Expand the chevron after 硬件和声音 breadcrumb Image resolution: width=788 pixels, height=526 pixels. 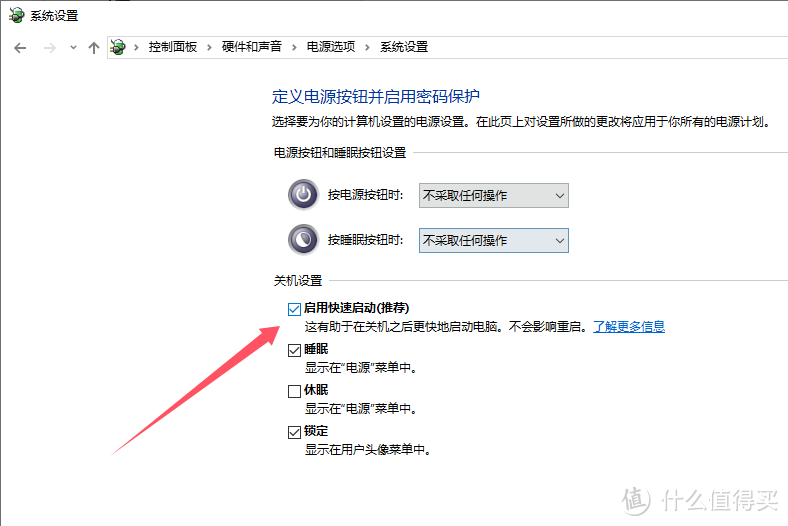point(294,48)
